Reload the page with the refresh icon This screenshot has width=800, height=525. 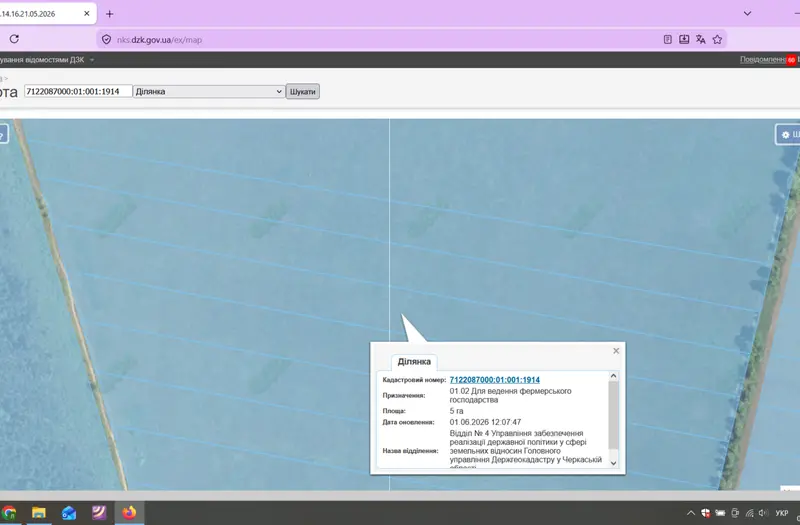coord(14,39)
